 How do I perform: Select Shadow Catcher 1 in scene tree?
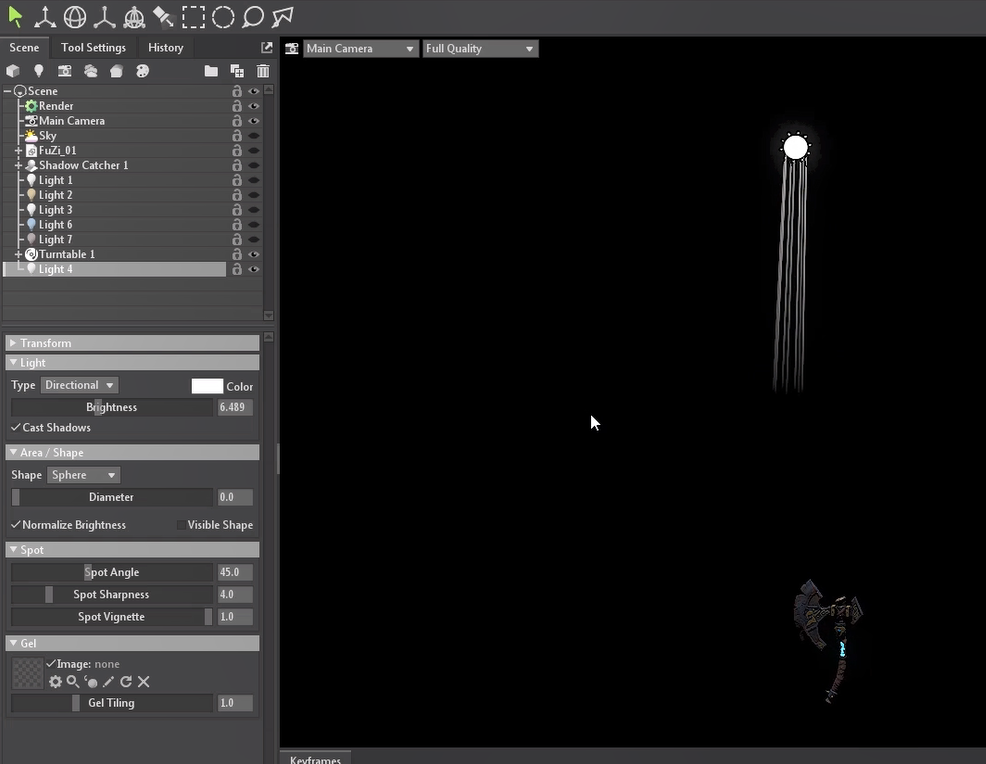click(x=83, y=165)
